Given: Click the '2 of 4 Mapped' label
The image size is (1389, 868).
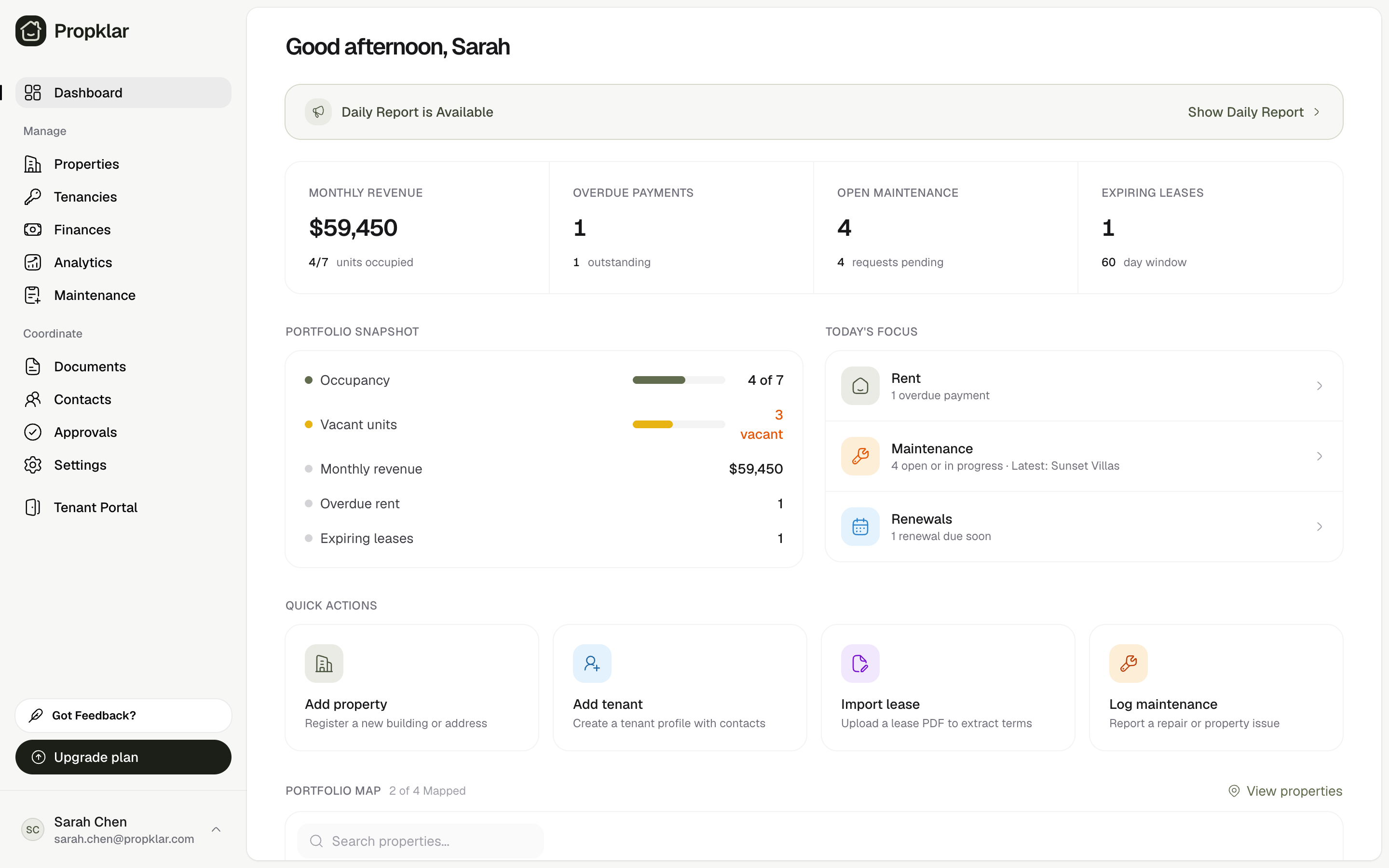Looking at the screenshot, I should (x=427, y=791).
